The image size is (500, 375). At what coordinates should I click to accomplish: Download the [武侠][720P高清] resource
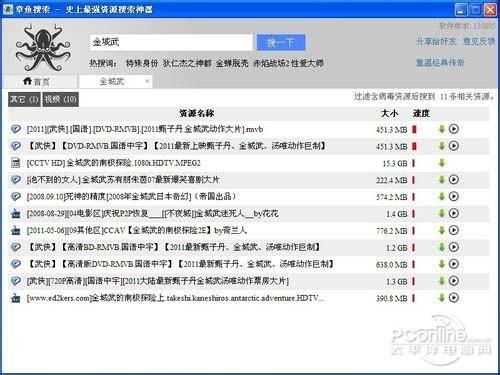click(442, 281)
